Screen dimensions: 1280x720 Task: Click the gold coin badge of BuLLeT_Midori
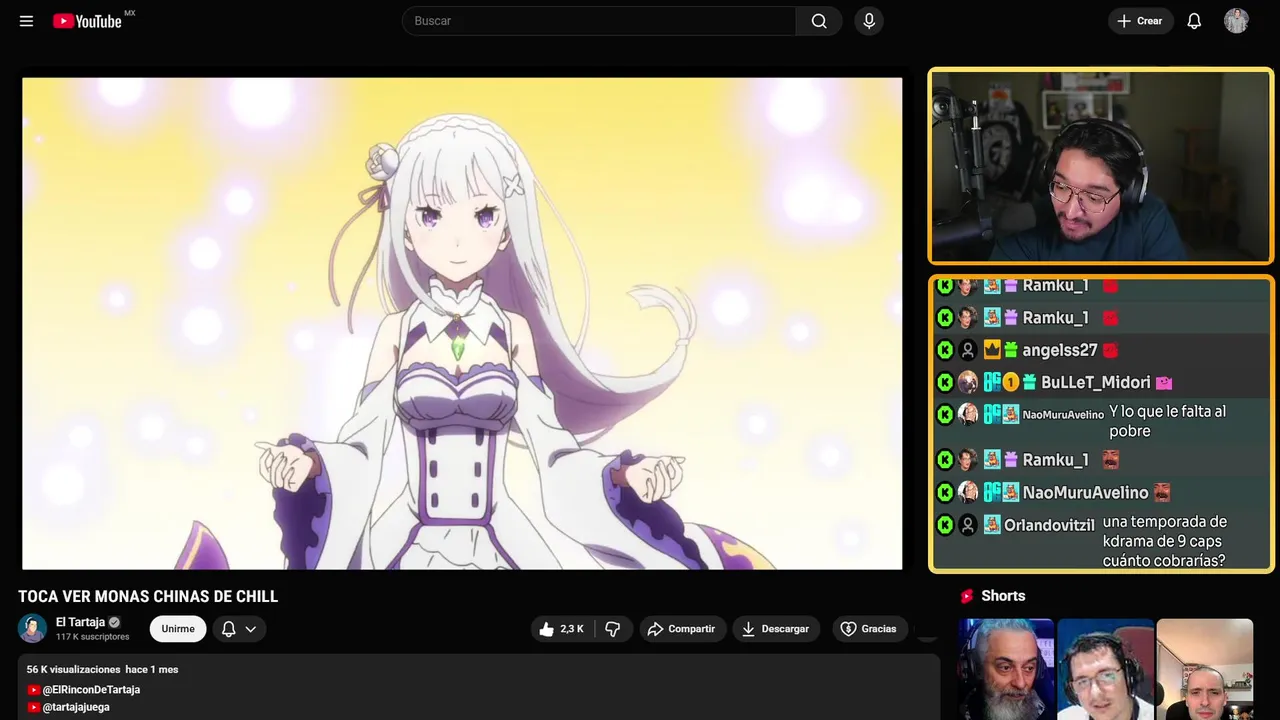click(x=1010, y=383)
